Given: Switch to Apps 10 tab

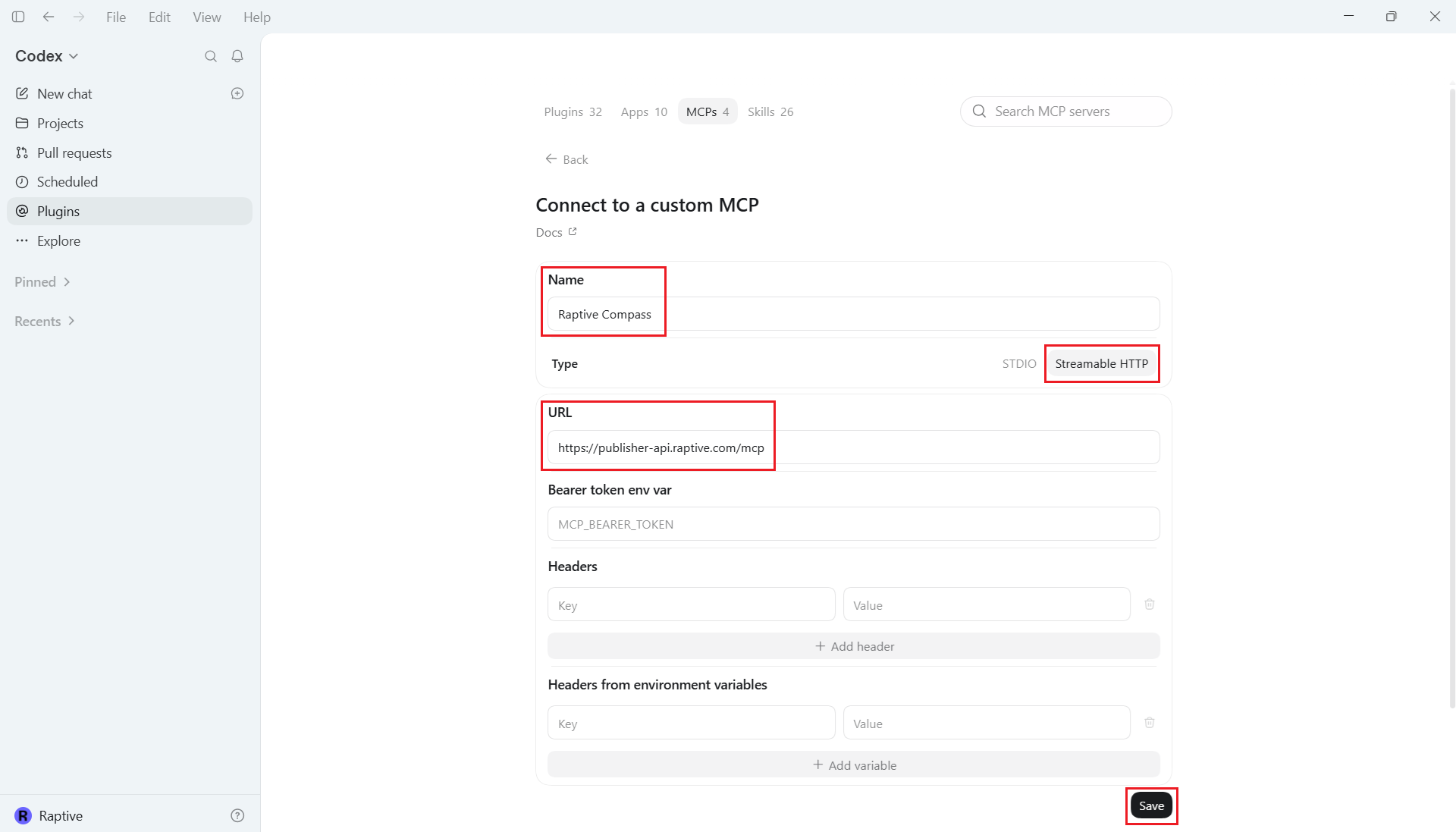Looking at the screenshot, I should pos(644,112).
